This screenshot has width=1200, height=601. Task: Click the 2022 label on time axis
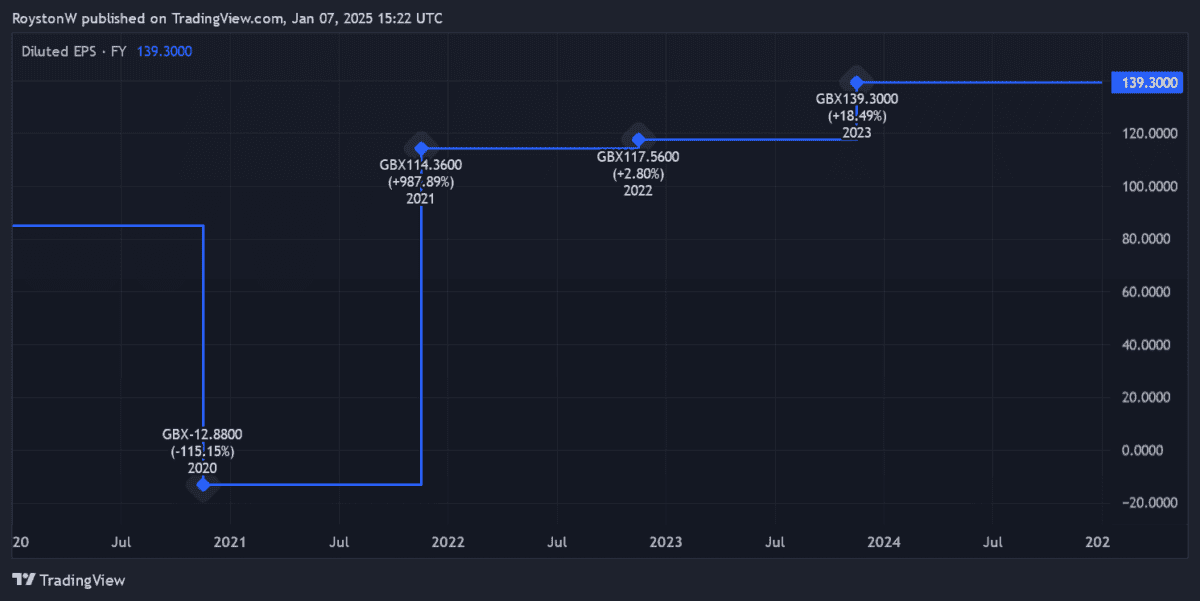pos(448,542)
